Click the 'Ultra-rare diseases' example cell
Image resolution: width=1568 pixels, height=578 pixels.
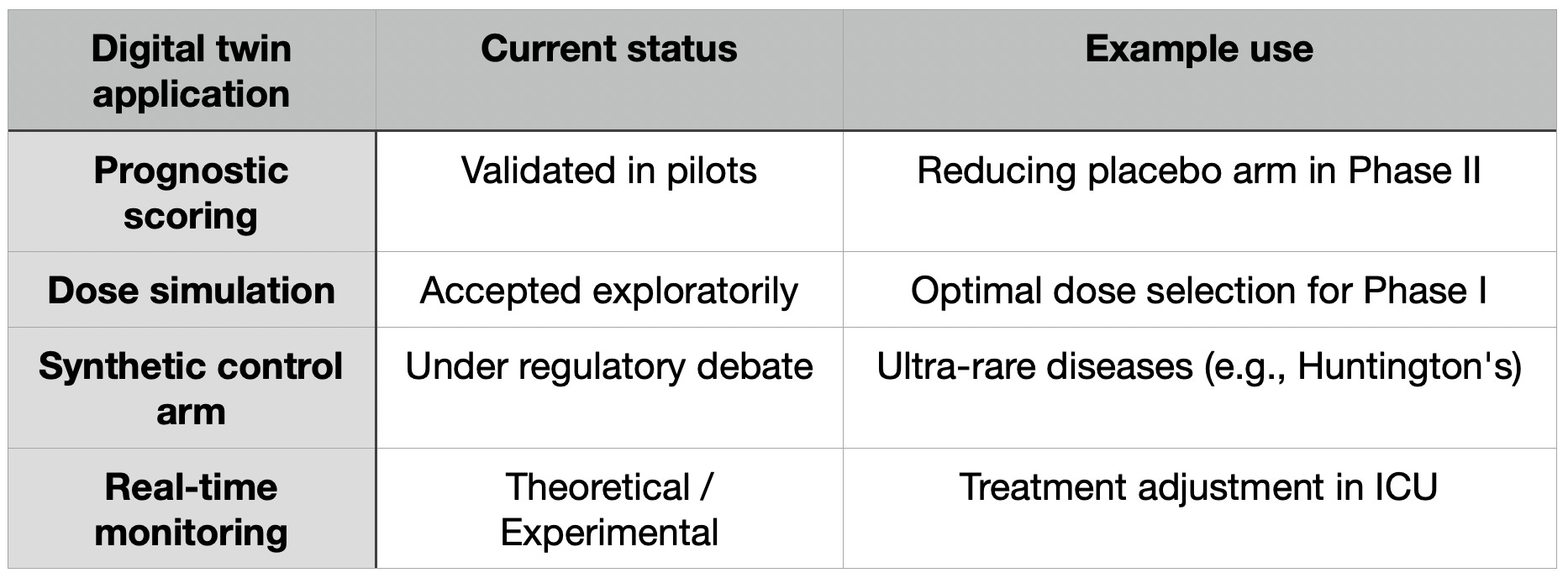[1199, 388]
